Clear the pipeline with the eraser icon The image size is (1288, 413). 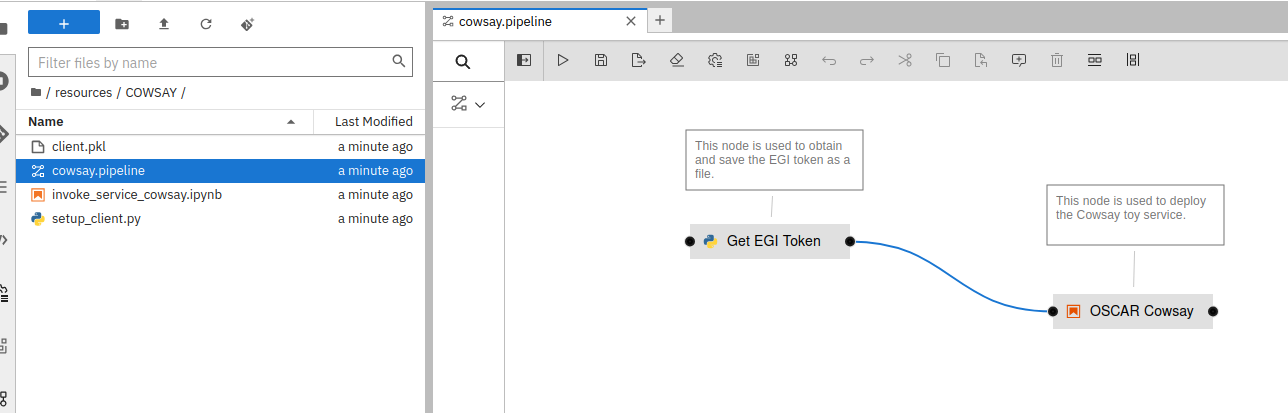(677, 60)
